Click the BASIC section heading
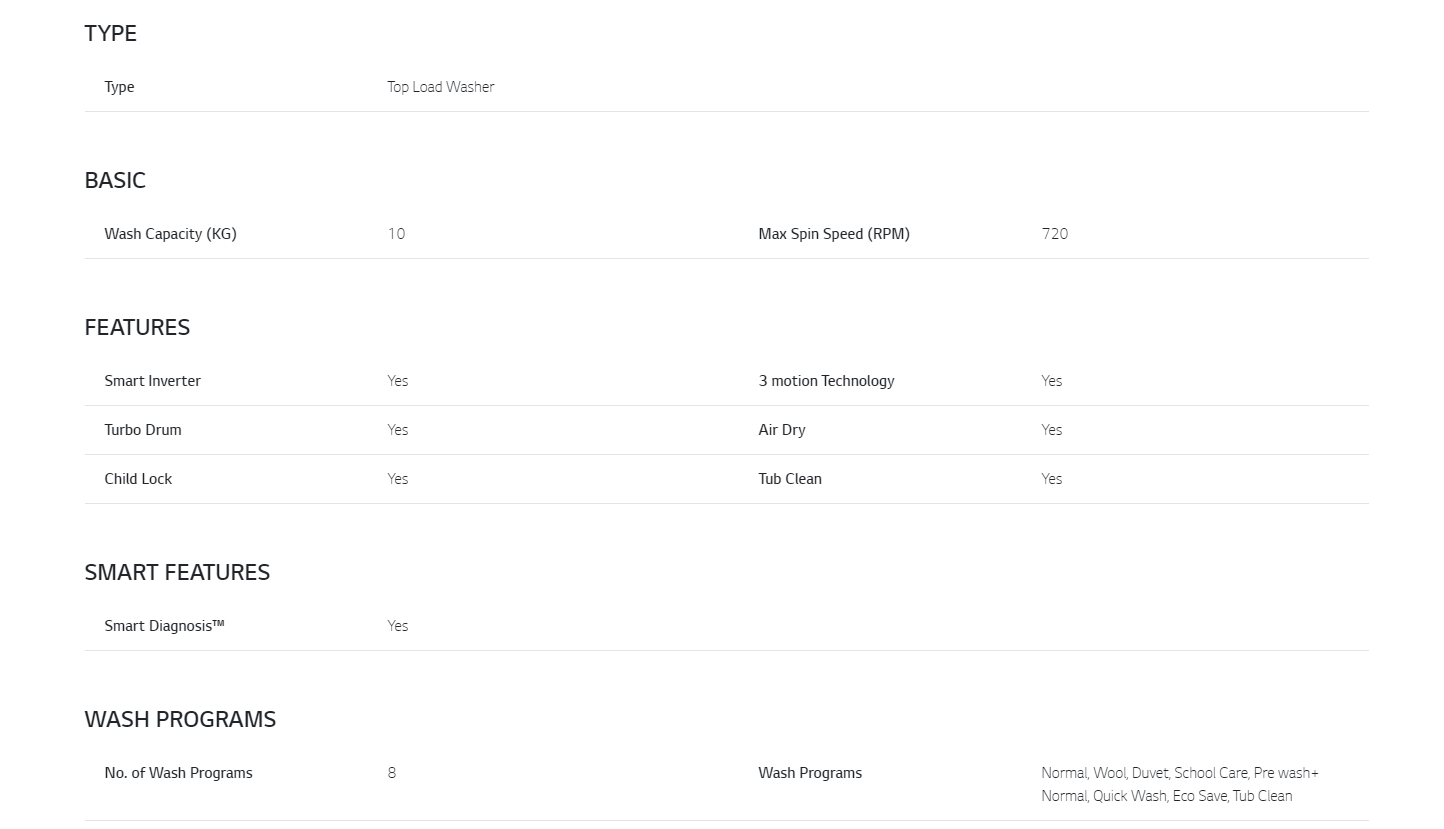This screenshot has width=1444, height=829. [115, 180]
